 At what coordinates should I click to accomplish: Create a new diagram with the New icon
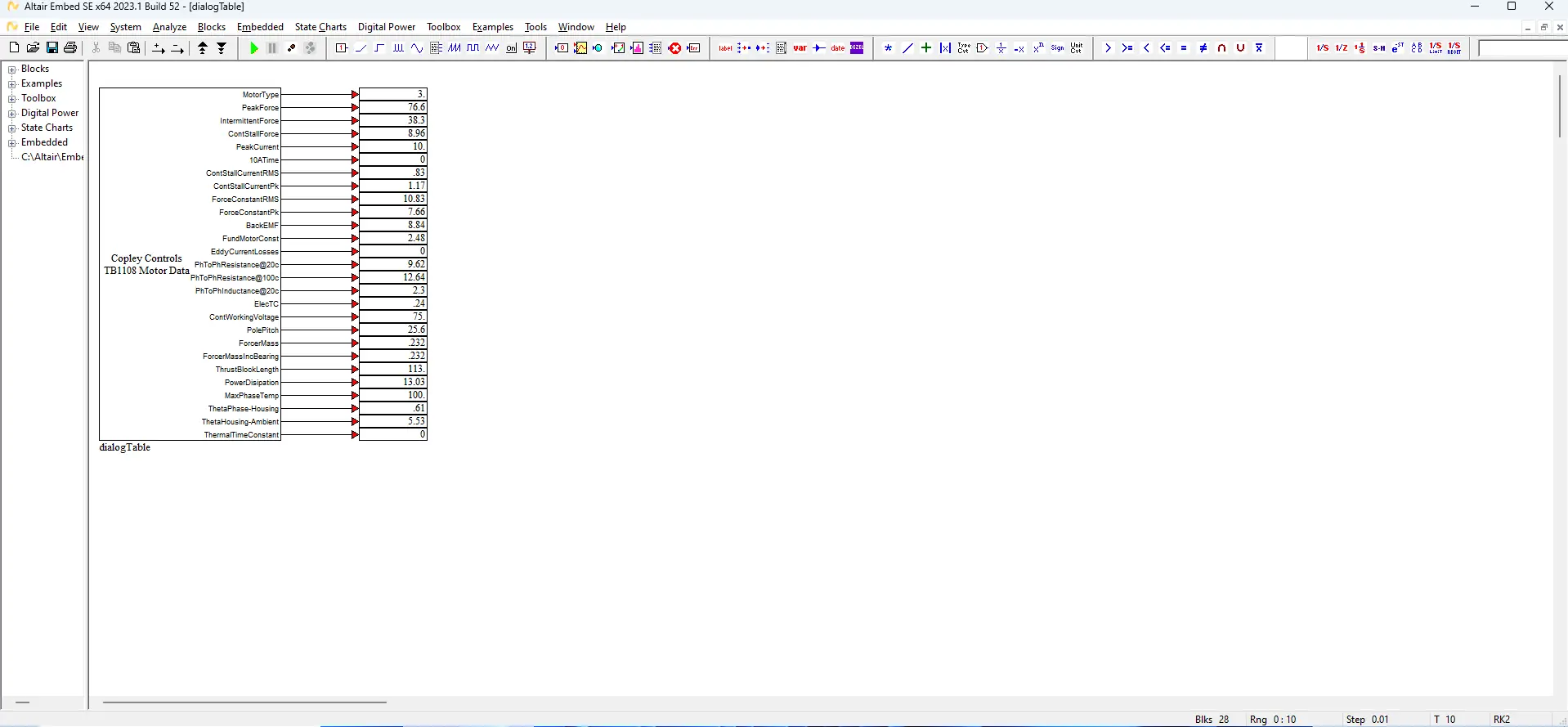pos(14,48)
